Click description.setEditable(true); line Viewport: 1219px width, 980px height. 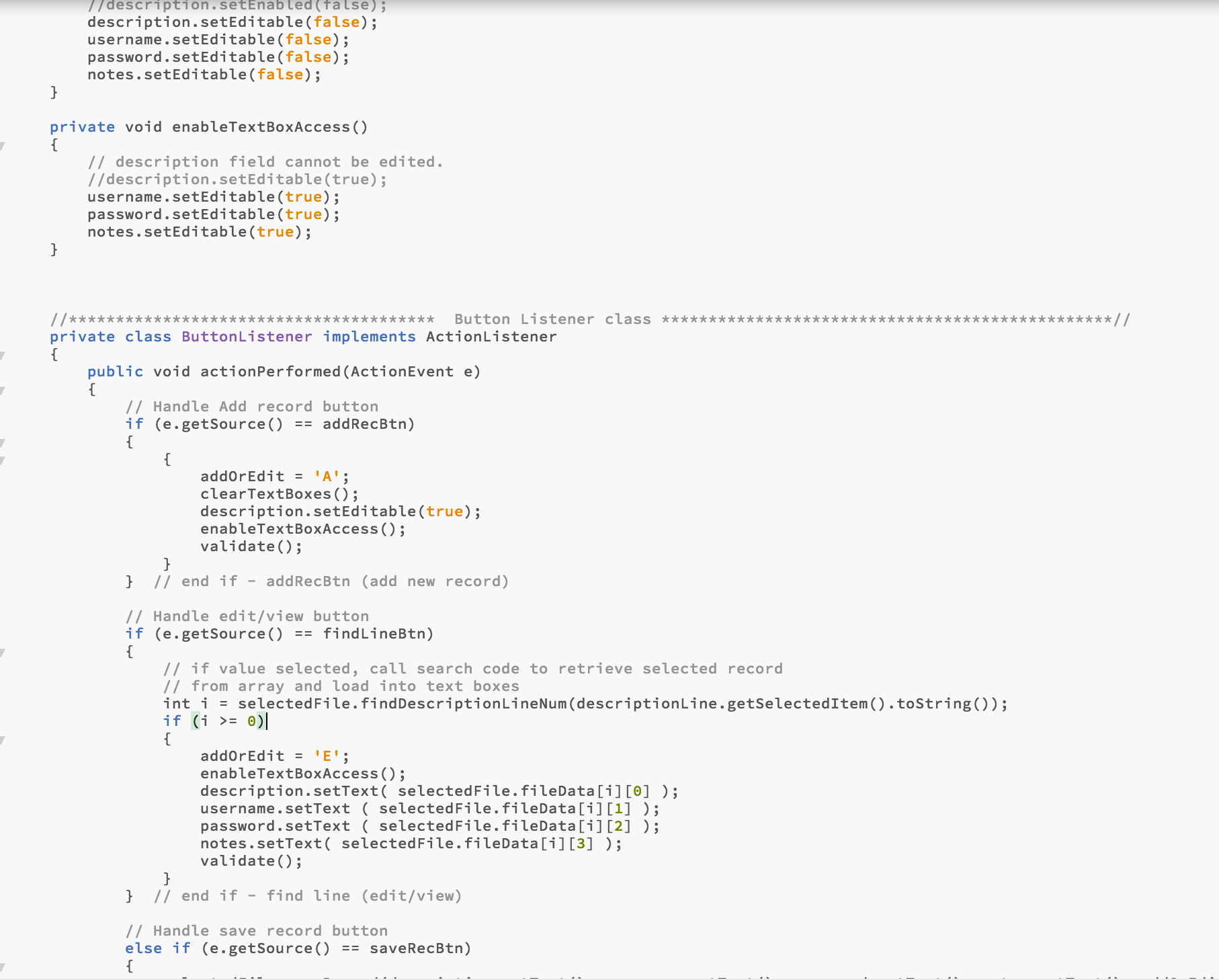point(339,511)
